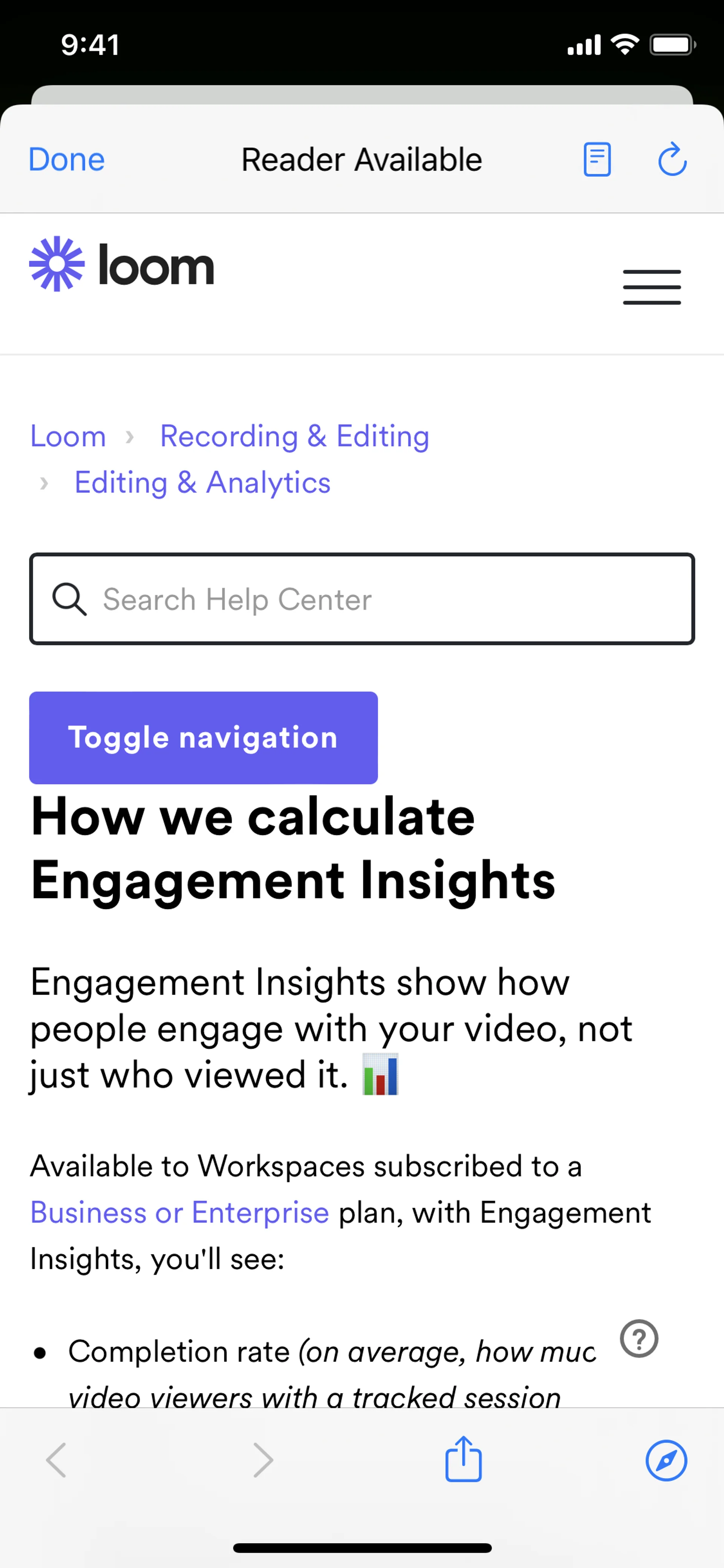Open Loom breadcrumb link
Image resolution: width=724 pixels, height=1568 pixels.
(68, 436)
